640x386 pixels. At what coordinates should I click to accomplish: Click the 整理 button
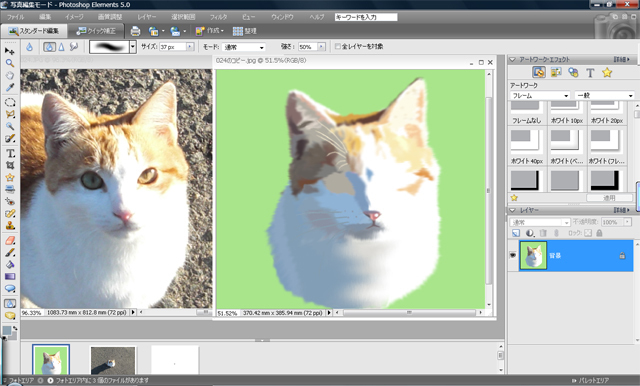coord(244,31)
